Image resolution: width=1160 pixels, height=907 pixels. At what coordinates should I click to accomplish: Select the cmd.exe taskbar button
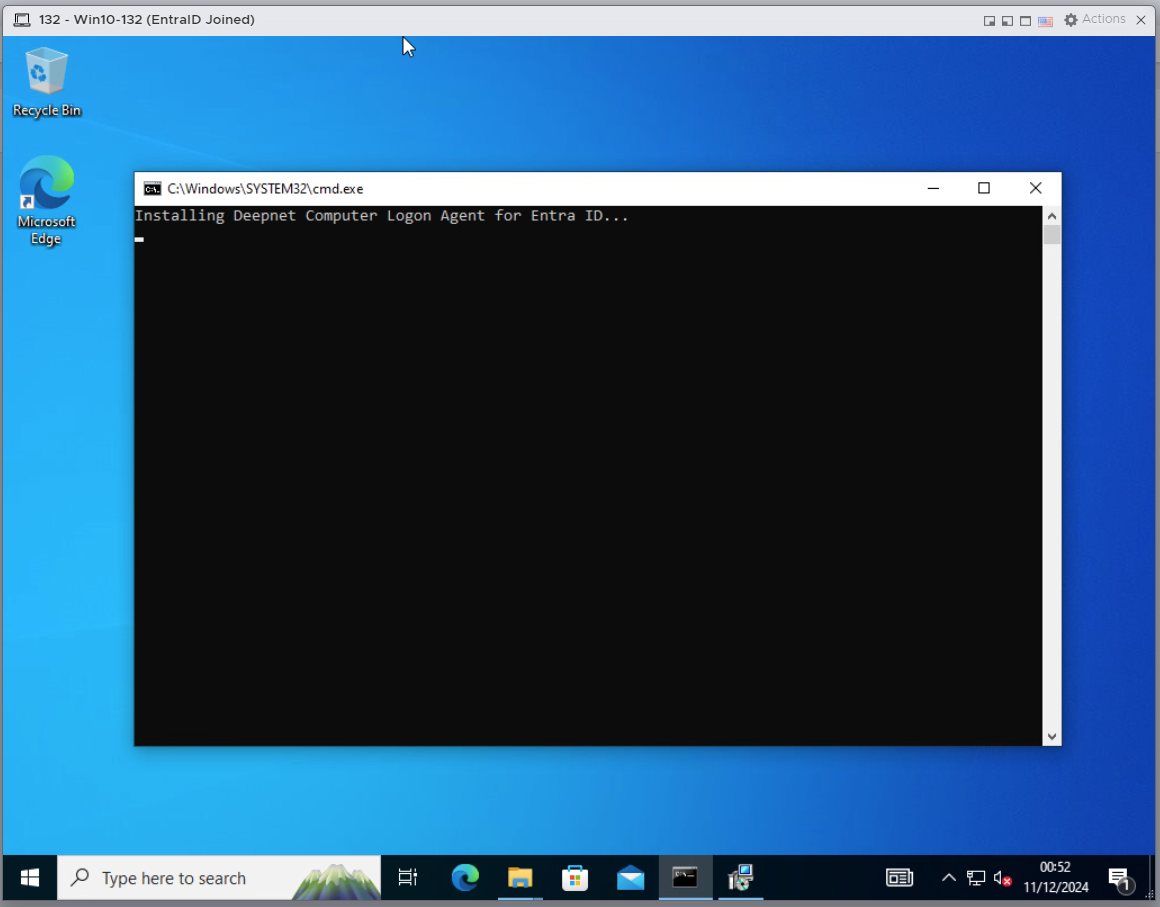coord(685,878)
